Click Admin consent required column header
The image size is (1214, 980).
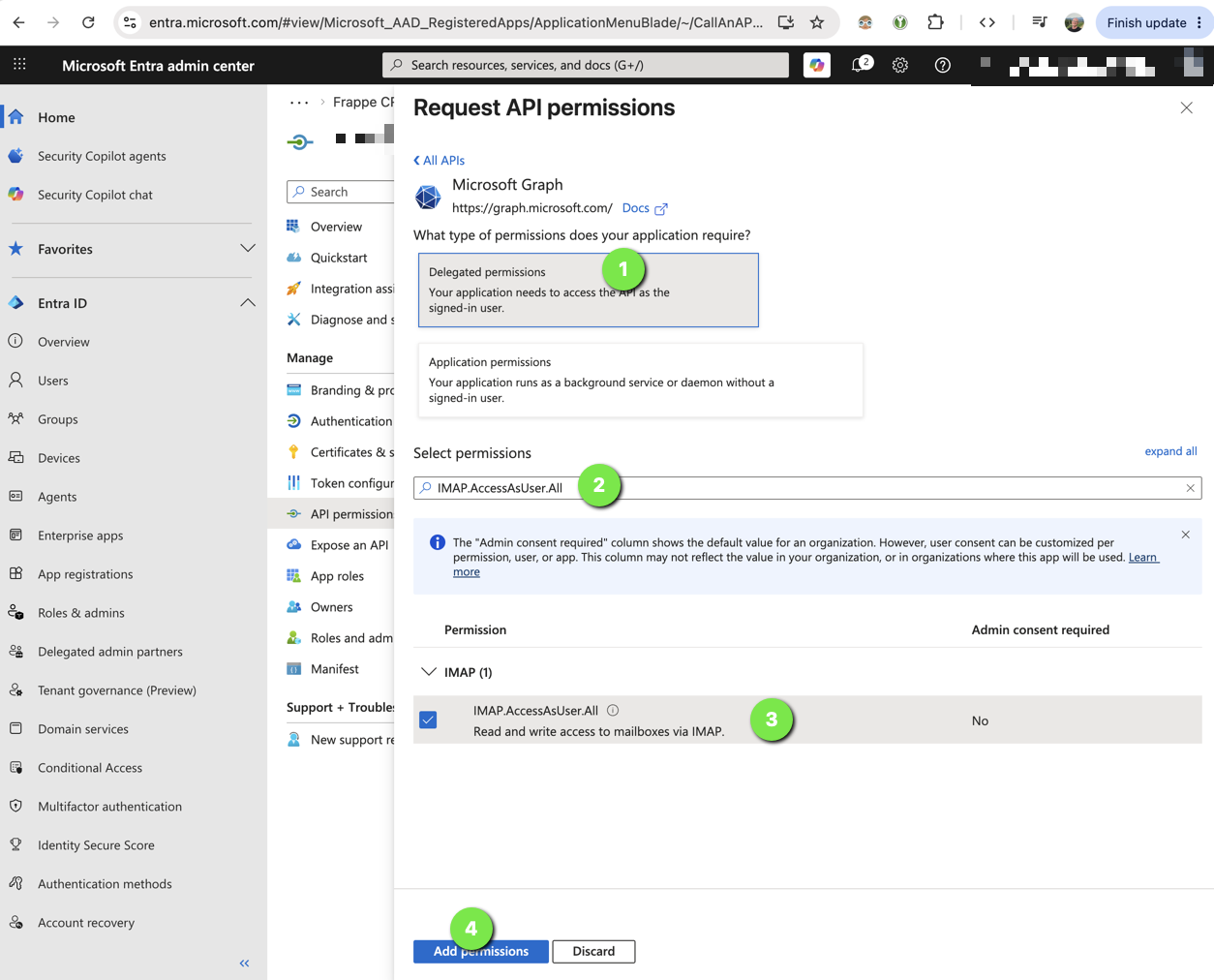(x=1041, y=629)
